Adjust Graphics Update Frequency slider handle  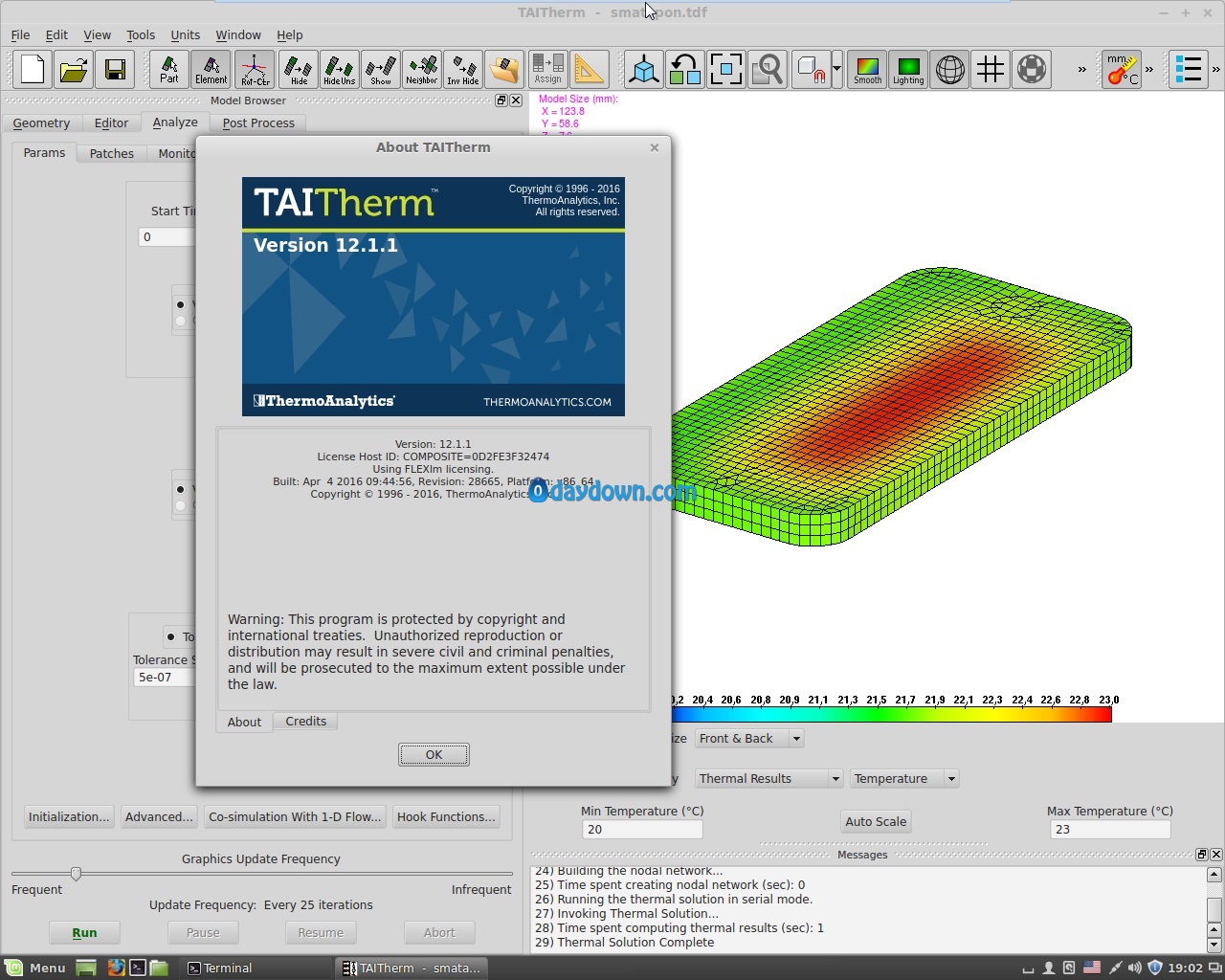pyautogui.click(x=76, y=873)
